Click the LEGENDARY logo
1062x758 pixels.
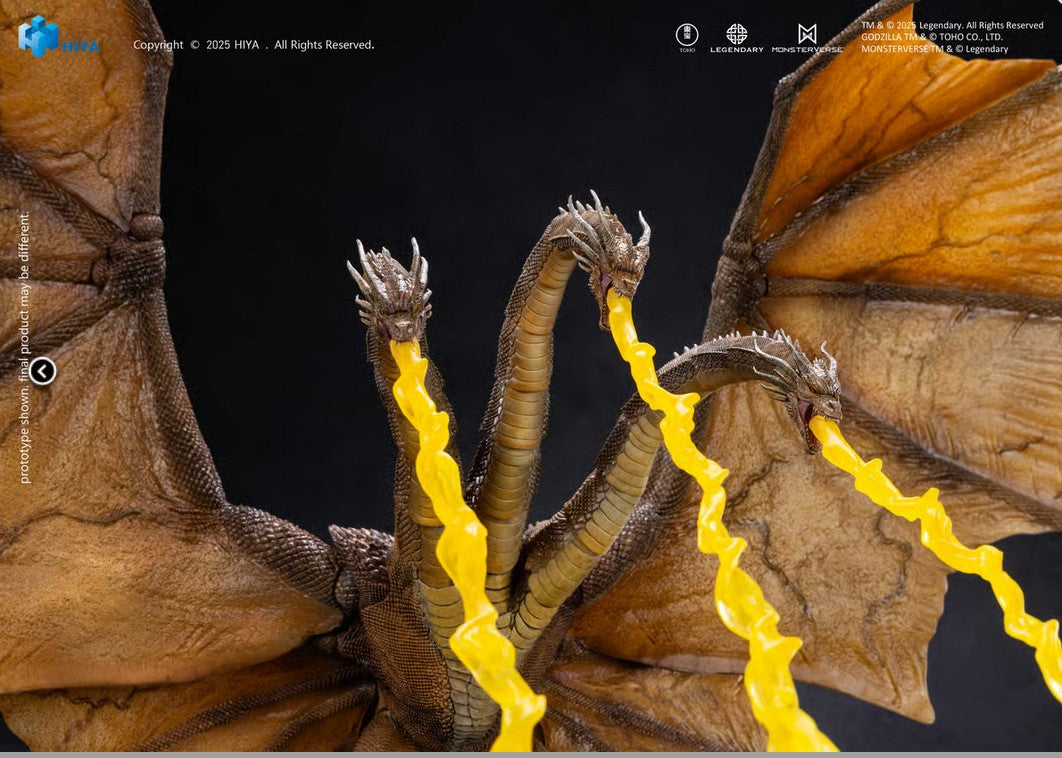736,38
